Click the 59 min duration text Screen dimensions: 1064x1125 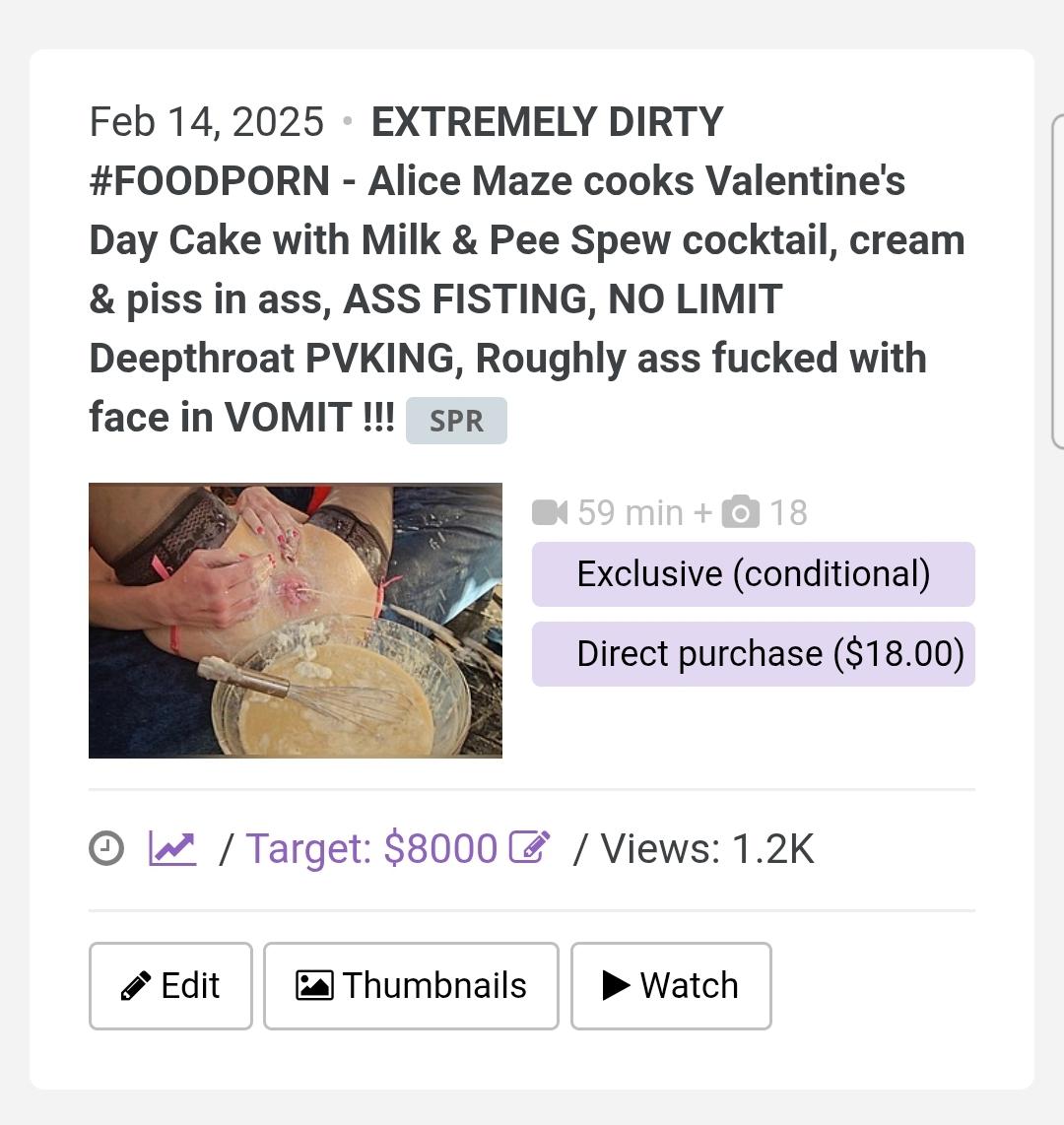pyautogui.click(x=630, y=512)
